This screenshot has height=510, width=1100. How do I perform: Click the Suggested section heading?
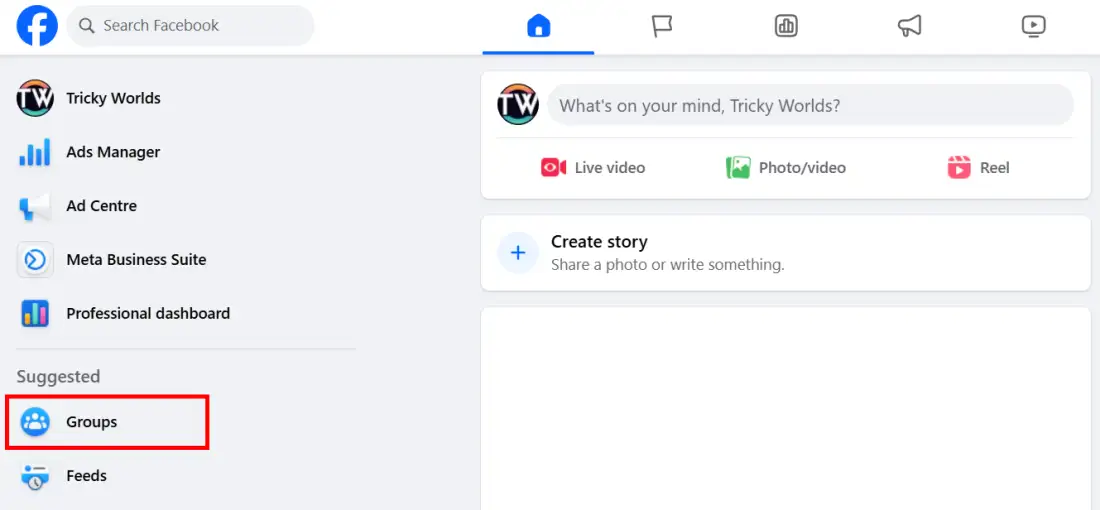point(58,377)
